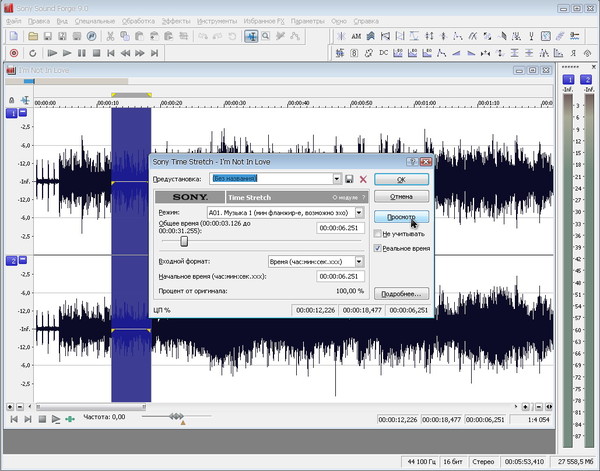Select the Edit tool in the toolbar

pos(251,36)
